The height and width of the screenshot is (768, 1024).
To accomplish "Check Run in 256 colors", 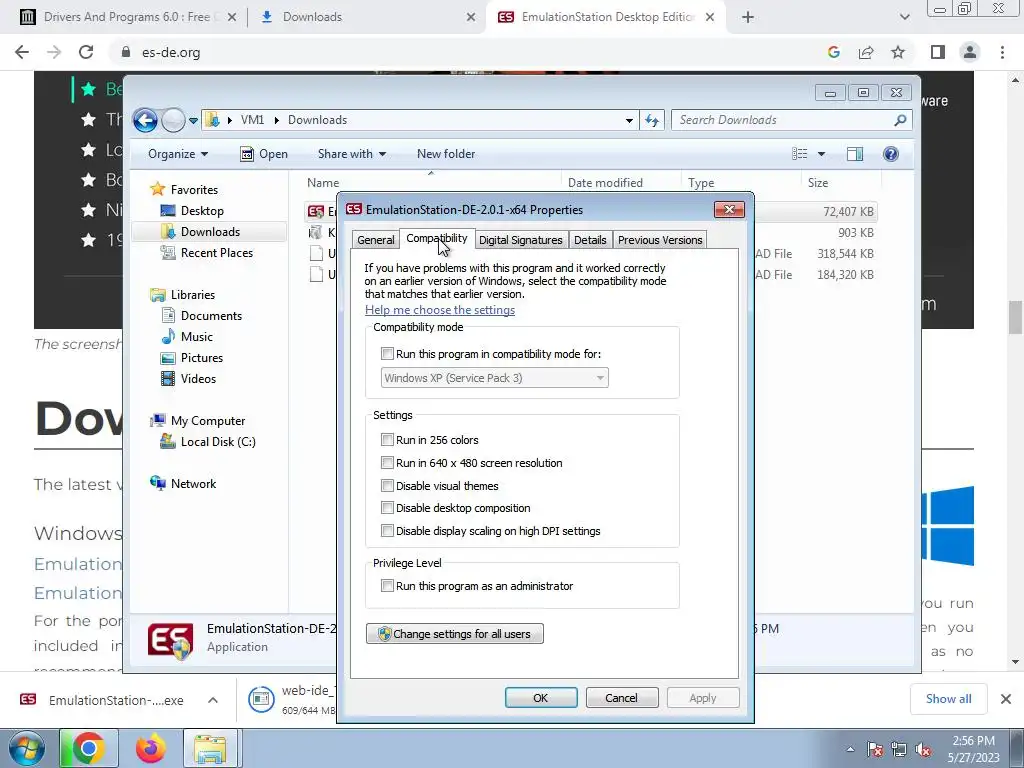I will pyautogui.click(x=387, y=440).
